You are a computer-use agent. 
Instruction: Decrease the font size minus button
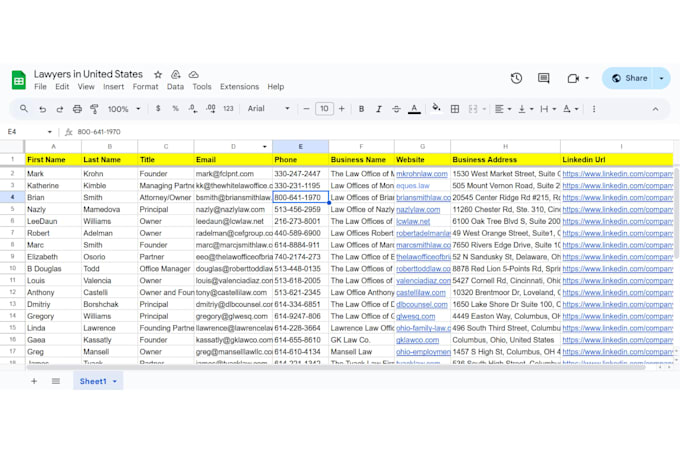pyautogui.click(x=306, y=109)
